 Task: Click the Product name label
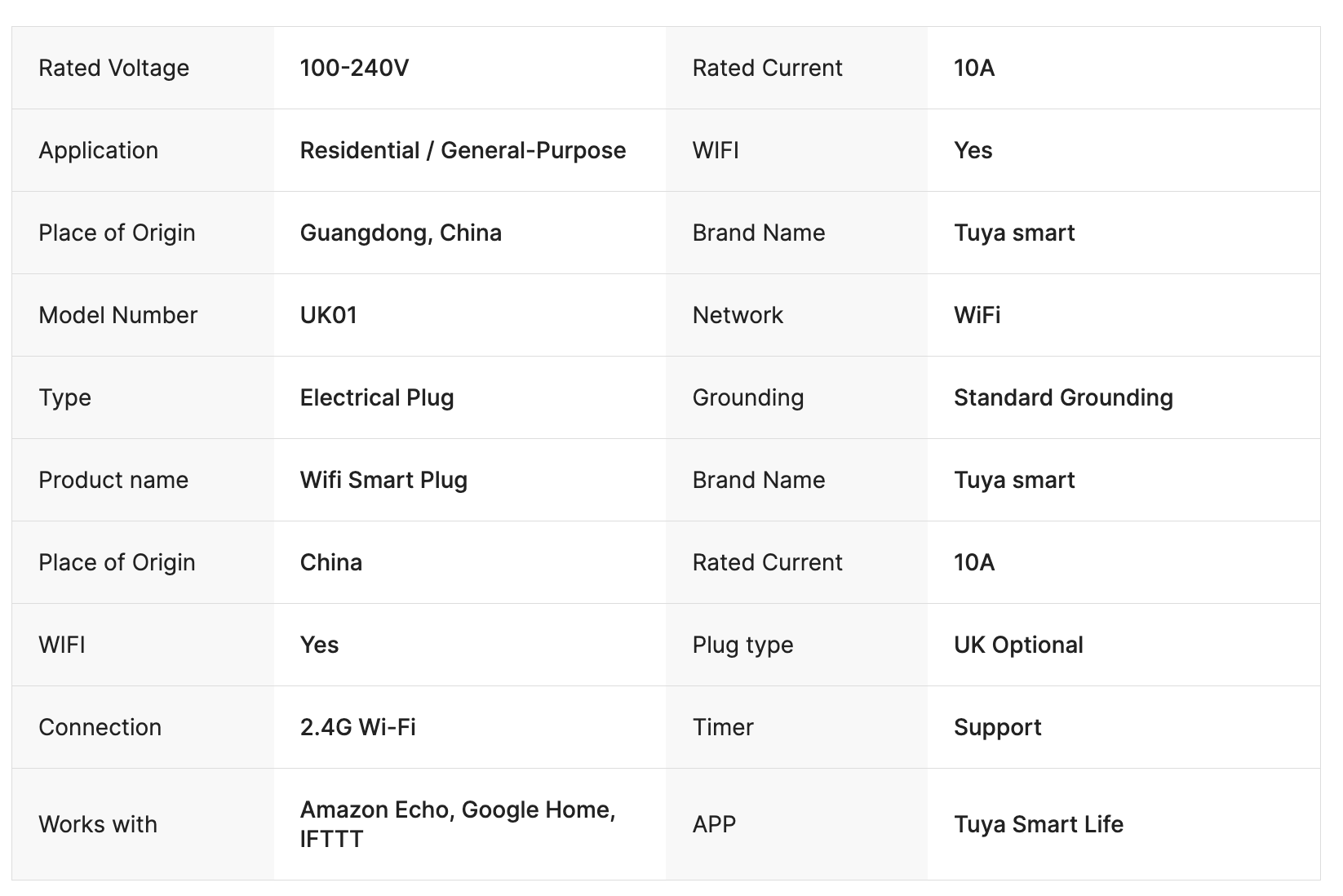(113, 480)
